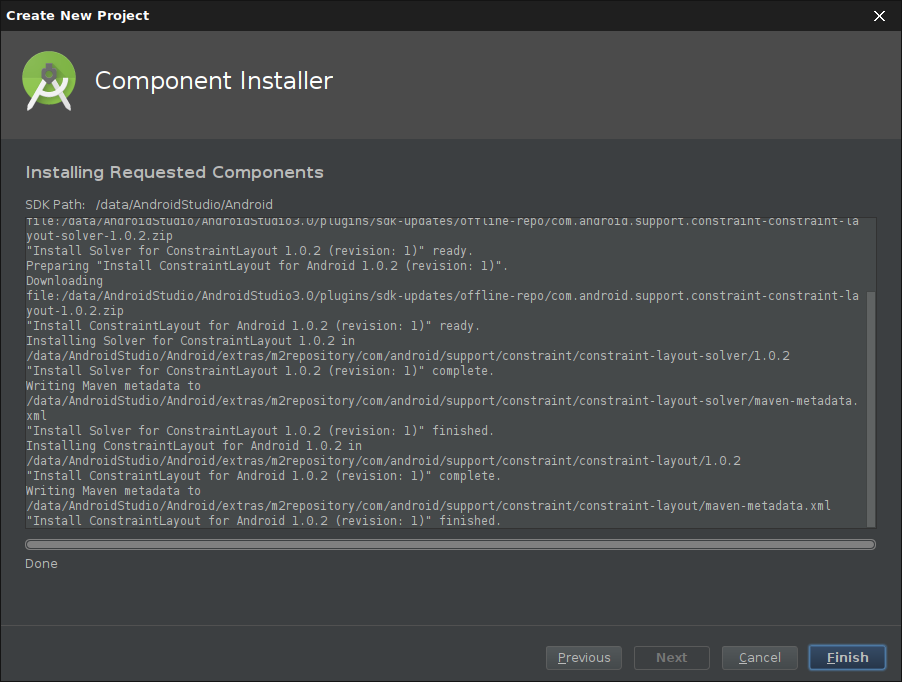Click the Install Solver ready log line
The image size is (902, 682).
pos(249,251)
